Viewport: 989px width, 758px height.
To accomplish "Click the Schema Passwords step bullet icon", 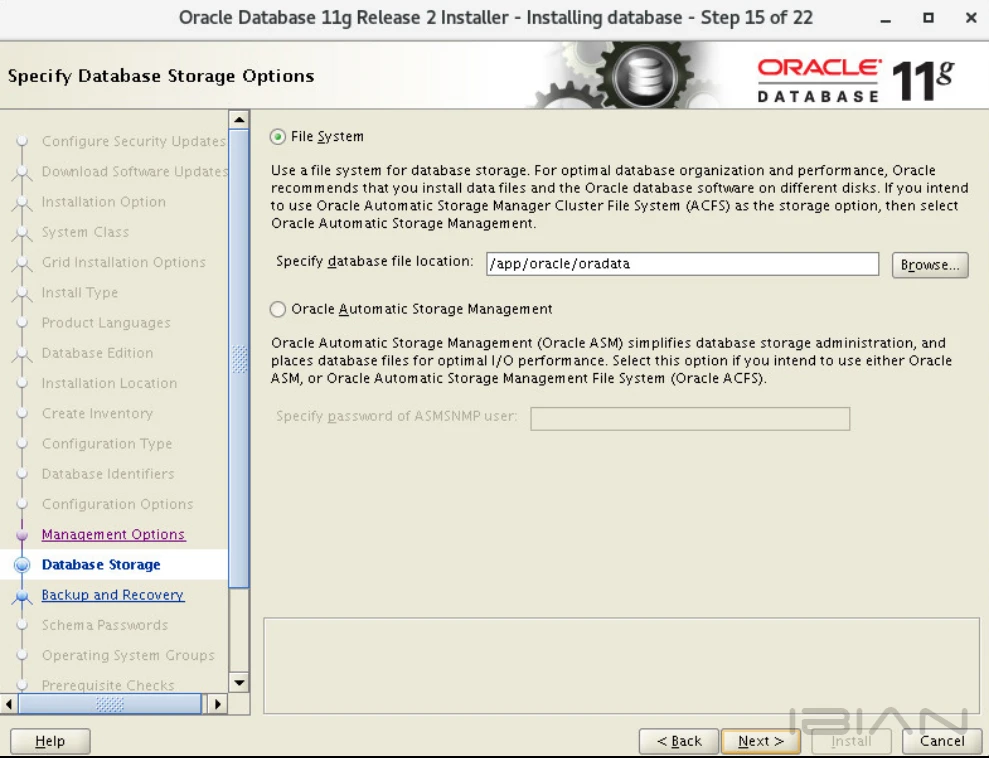I will pos(22,625).
